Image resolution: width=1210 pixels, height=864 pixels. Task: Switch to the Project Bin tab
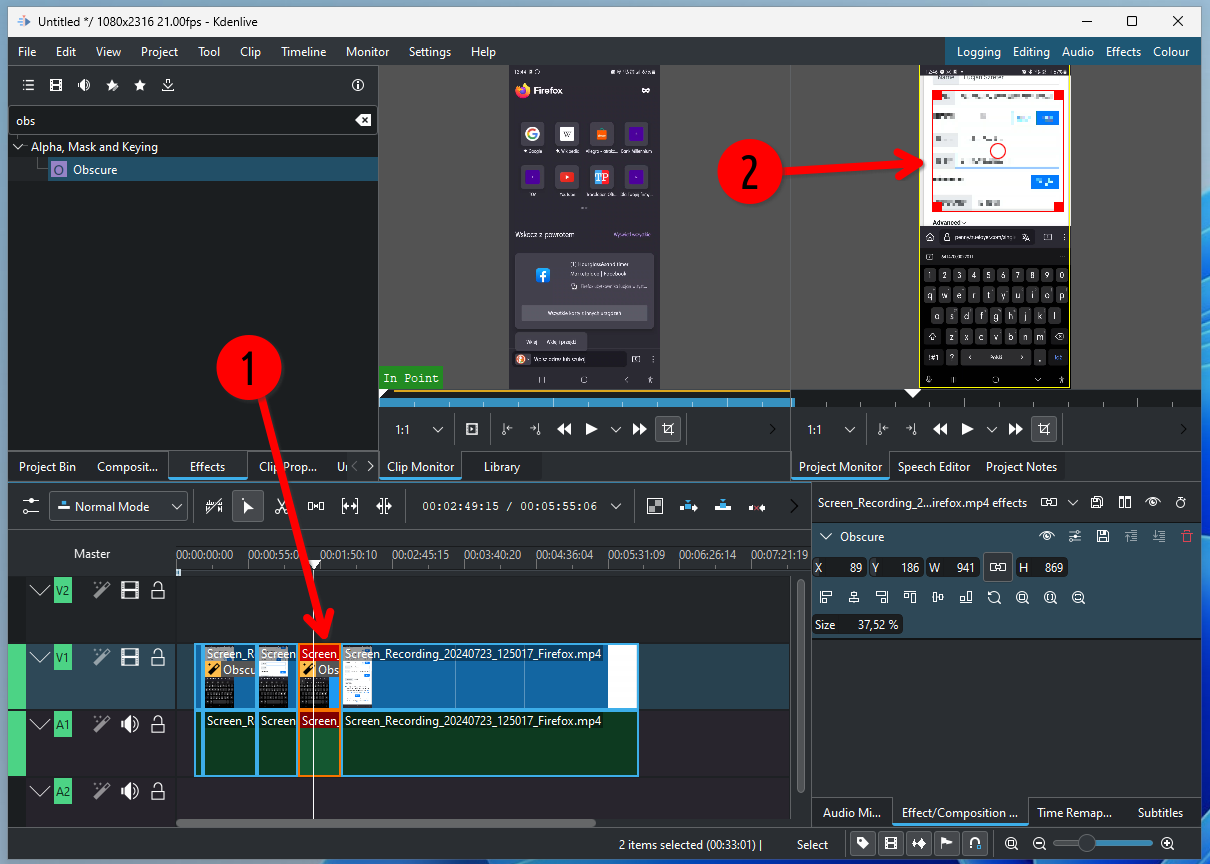47,466
